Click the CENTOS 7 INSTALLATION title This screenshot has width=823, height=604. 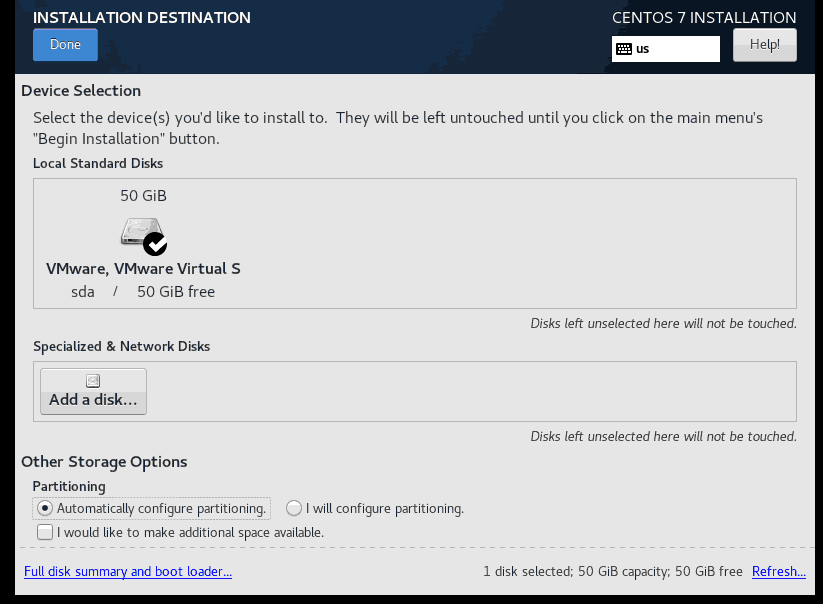[x=704, y=18]
